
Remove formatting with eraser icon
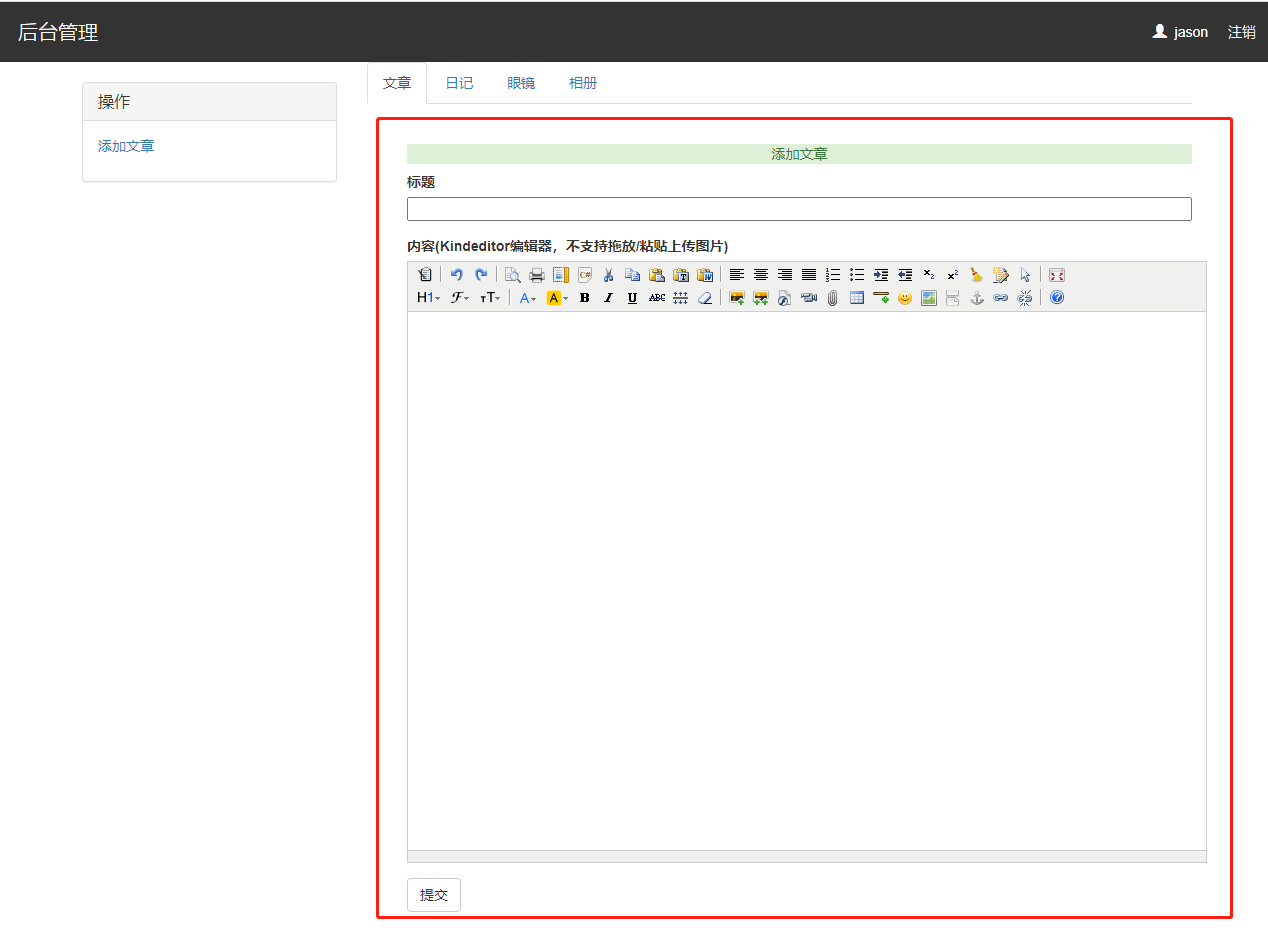click(705, 298)
